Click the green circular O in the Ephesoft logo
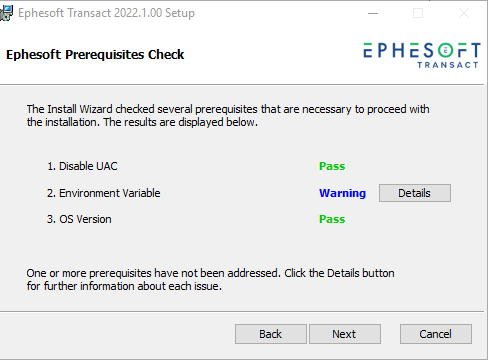This screenshot has height=363, width=489. pyautogui.click(x=445, y=51)
